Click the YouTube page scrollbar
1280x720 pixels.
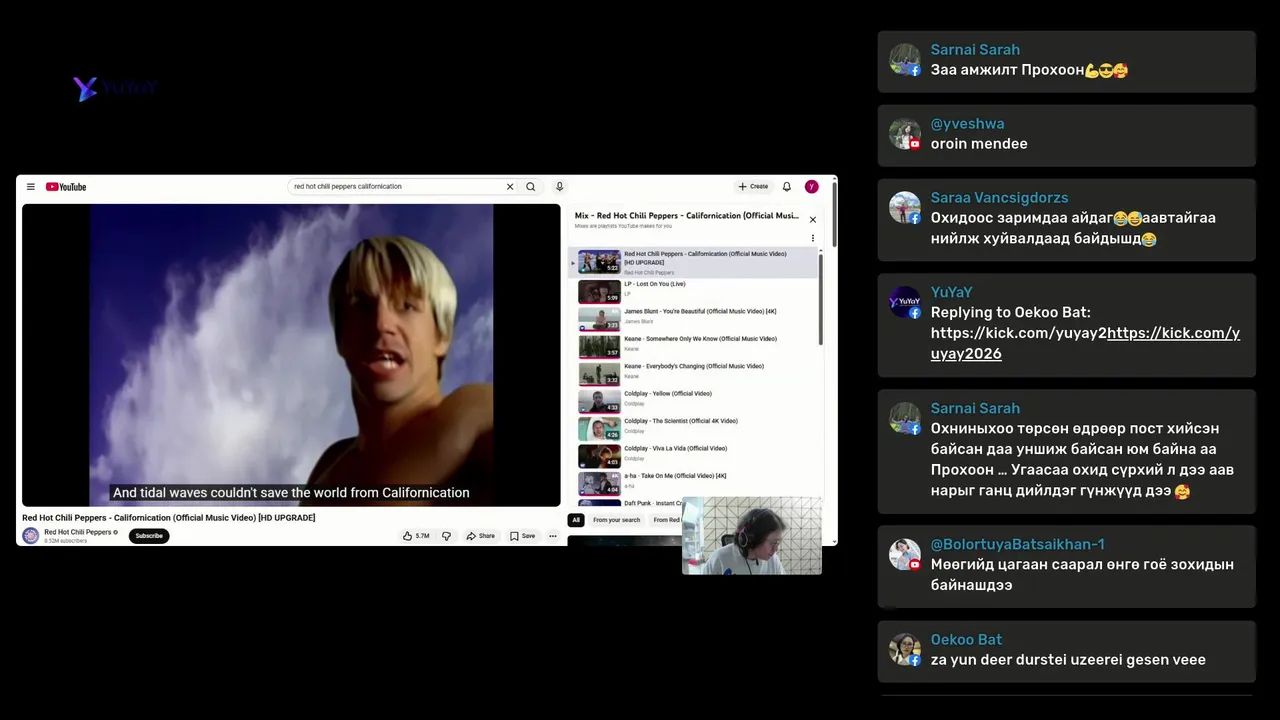click(834, 215)
